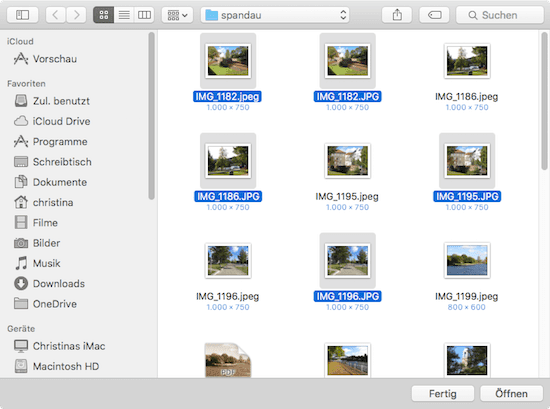Click the IMG_1195.jpeg file name

[x=347, y=196]
